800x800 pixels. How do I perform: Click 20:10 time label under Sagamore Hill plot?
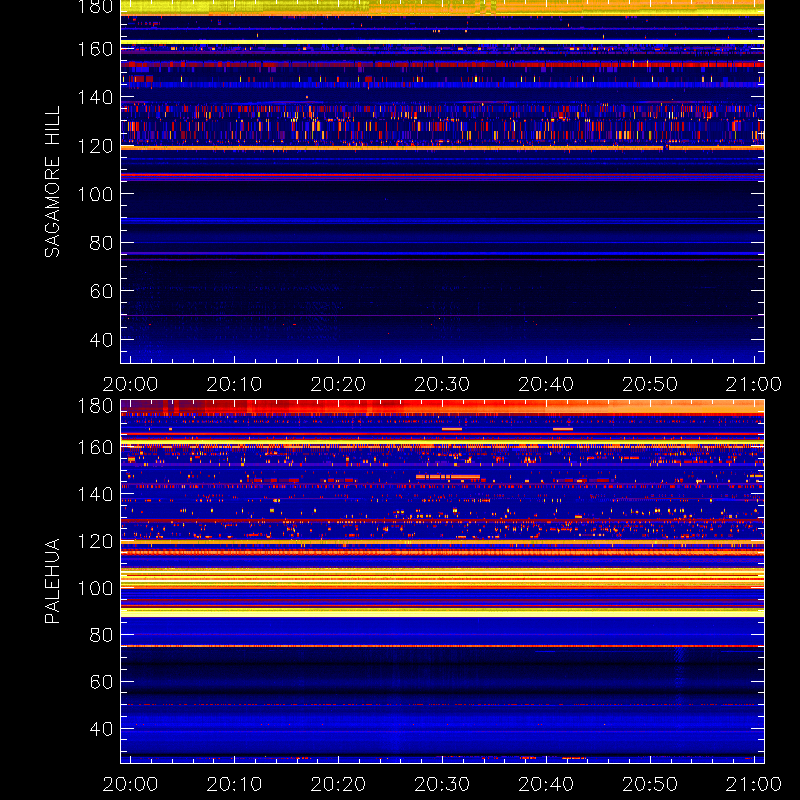(234, 384)
